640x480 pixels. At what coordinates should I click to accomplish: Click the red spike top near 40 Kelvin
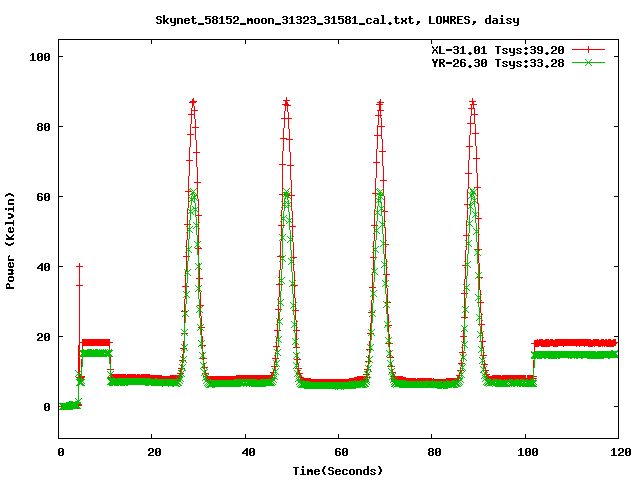tap(80, 266)
